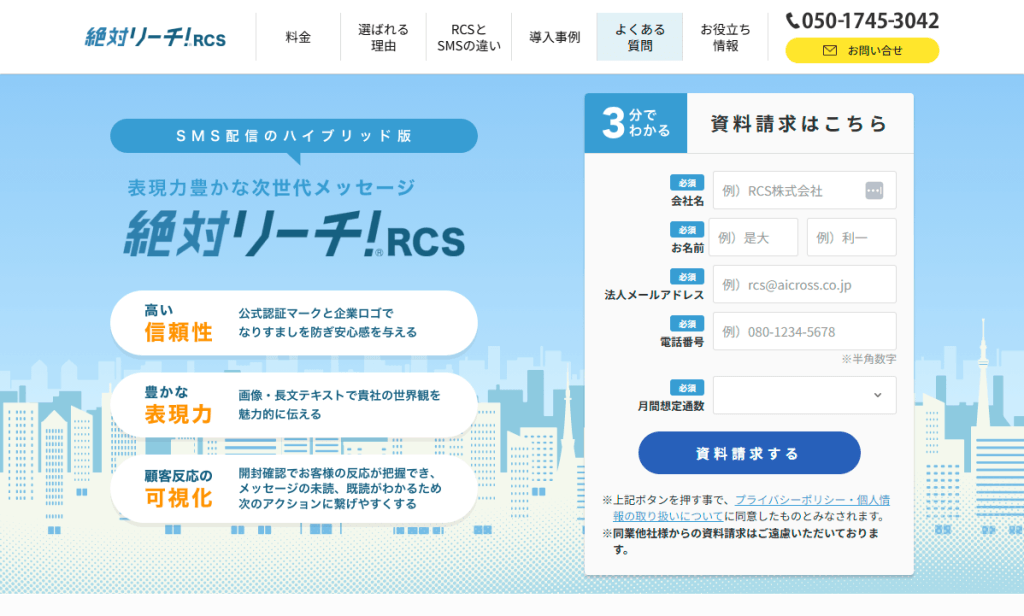Click the 絶対リーチ! RCS header logo
1024x616 pixels.
click(155, 37)
